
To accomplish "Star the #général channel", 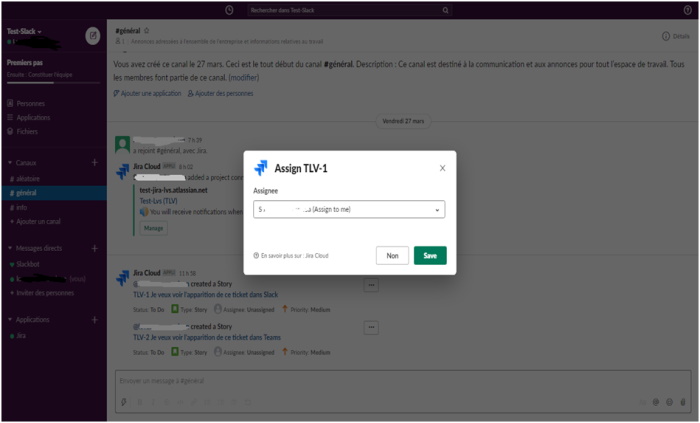I will pos(146,30).
